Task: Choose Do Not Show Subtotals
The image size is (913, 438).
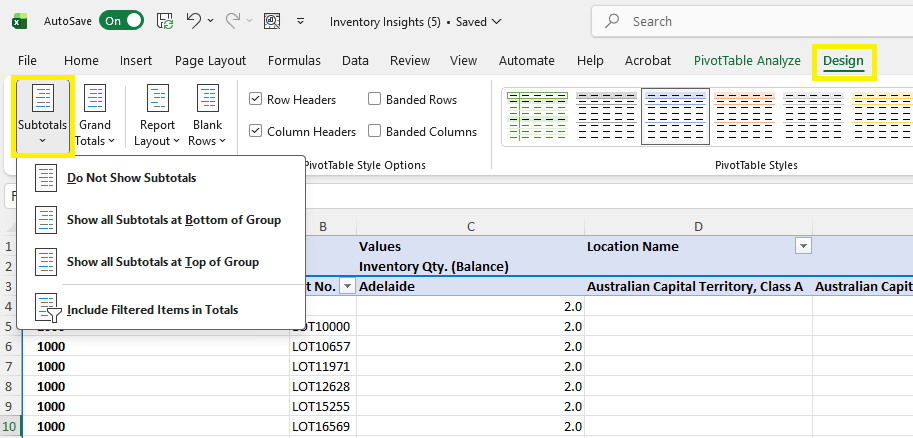Action: coord(131,178)
